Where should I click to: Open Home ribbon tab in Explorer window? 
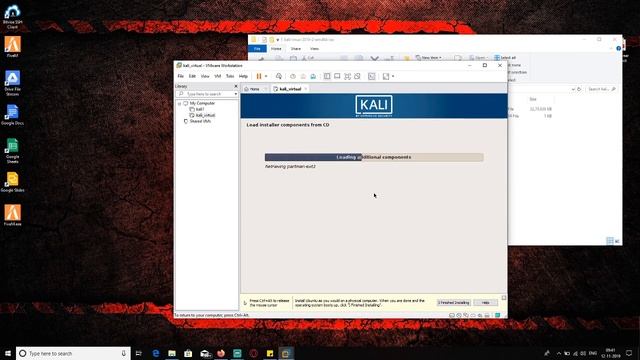276,49
